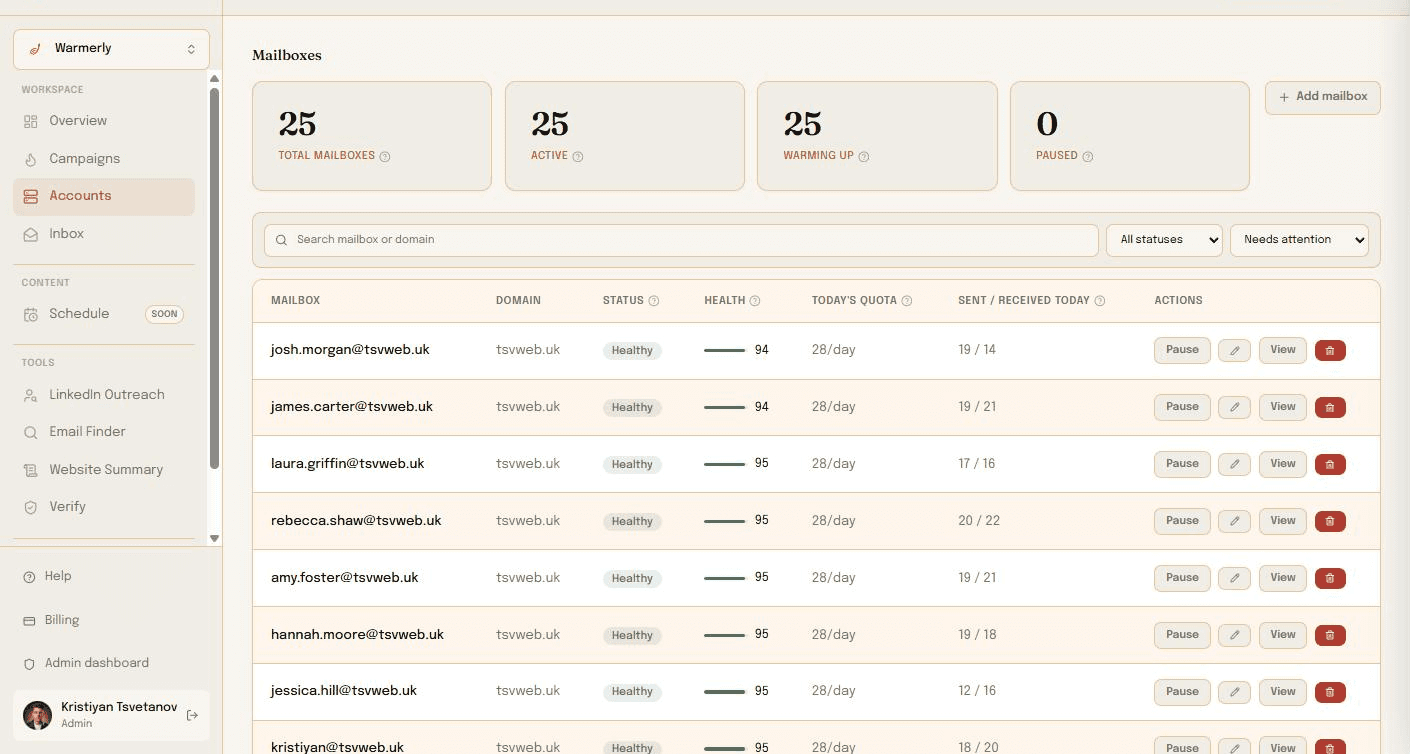Screen dimensions: 1410x754
Task: Open the Needs attention sort dropdown
Action: pyautogui.click(x=1299, y=240)
